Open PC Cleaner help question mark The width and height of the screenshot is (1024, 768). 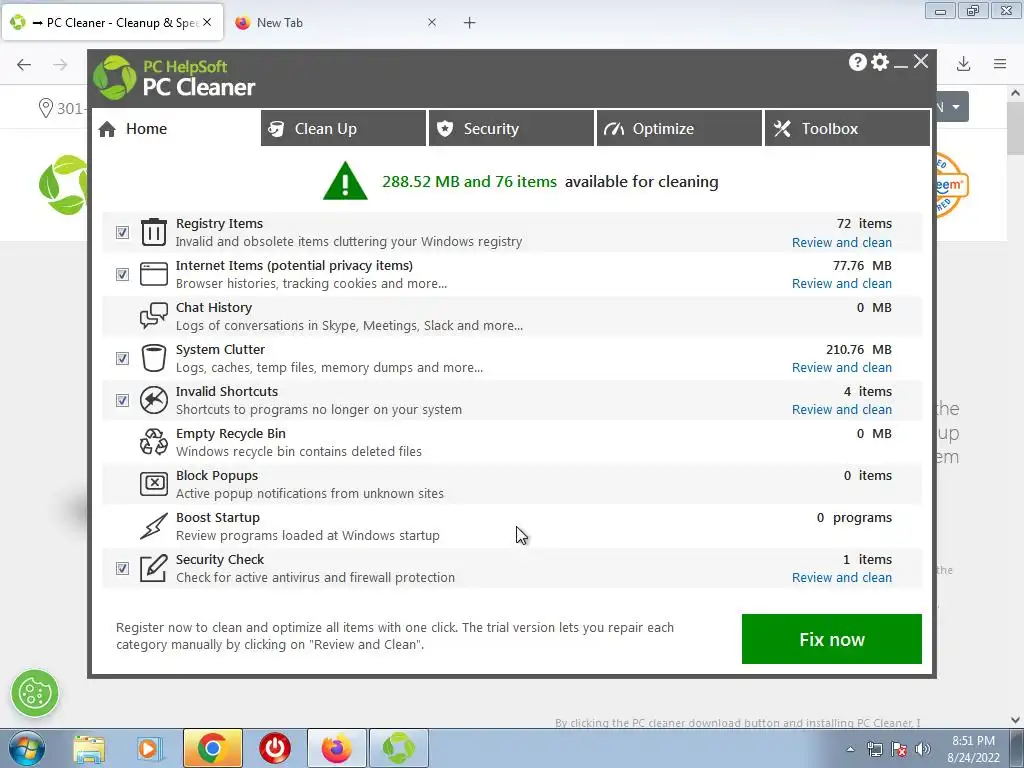click(x=857, y=62)
